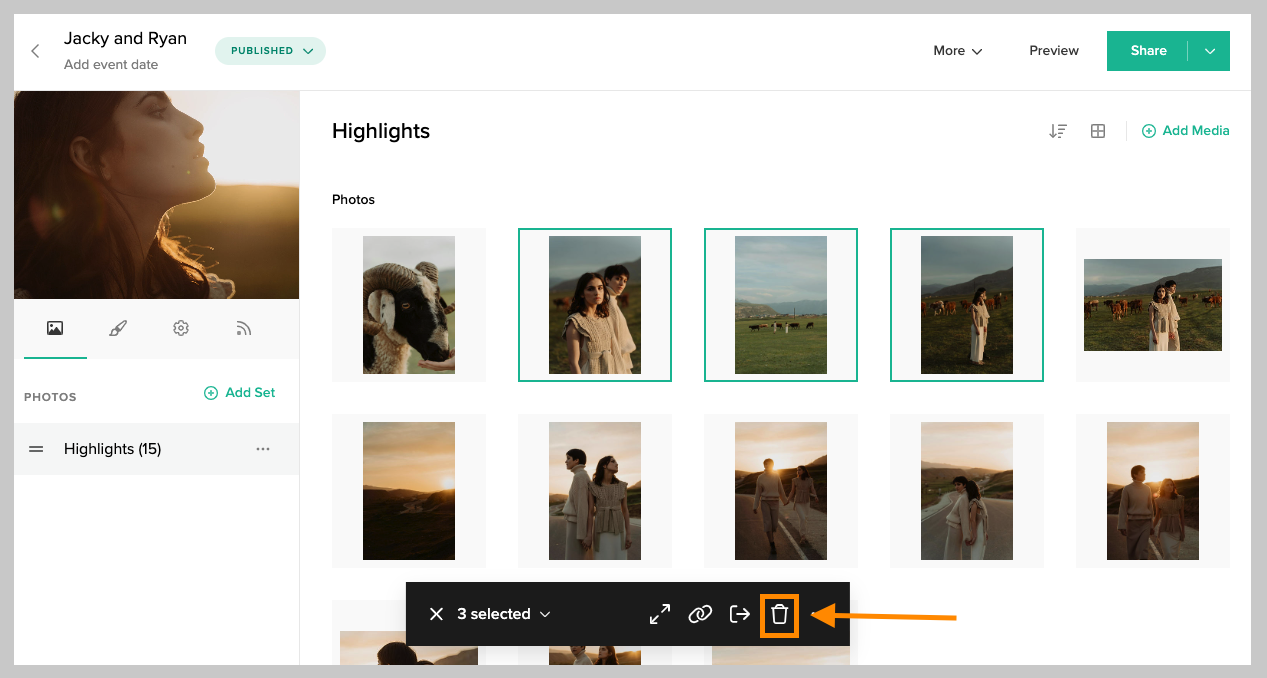Go back using the left chevron arrow

click(36, 51)
